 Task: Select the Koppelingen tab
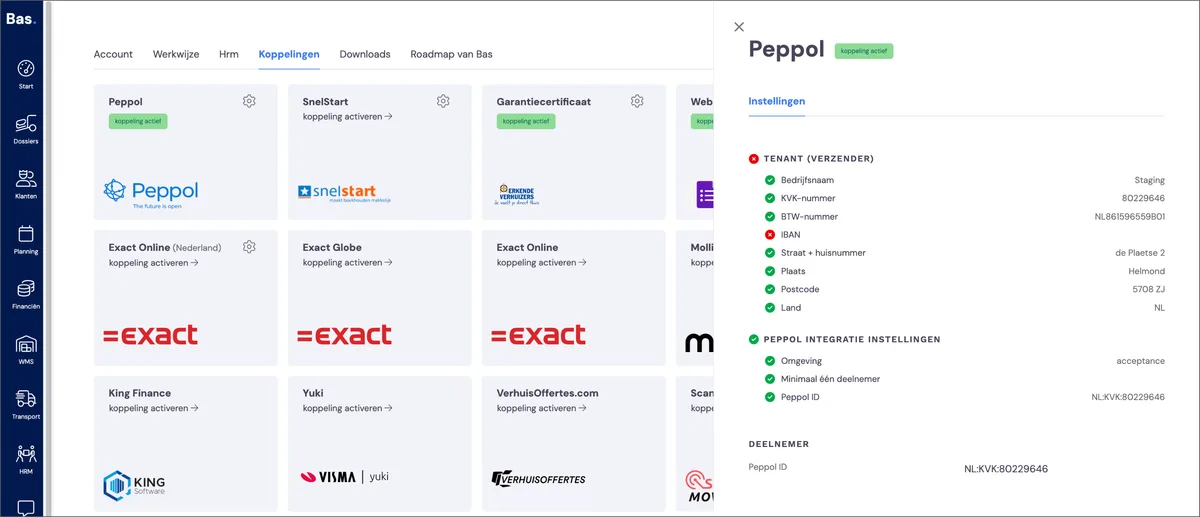coord(289,54)
